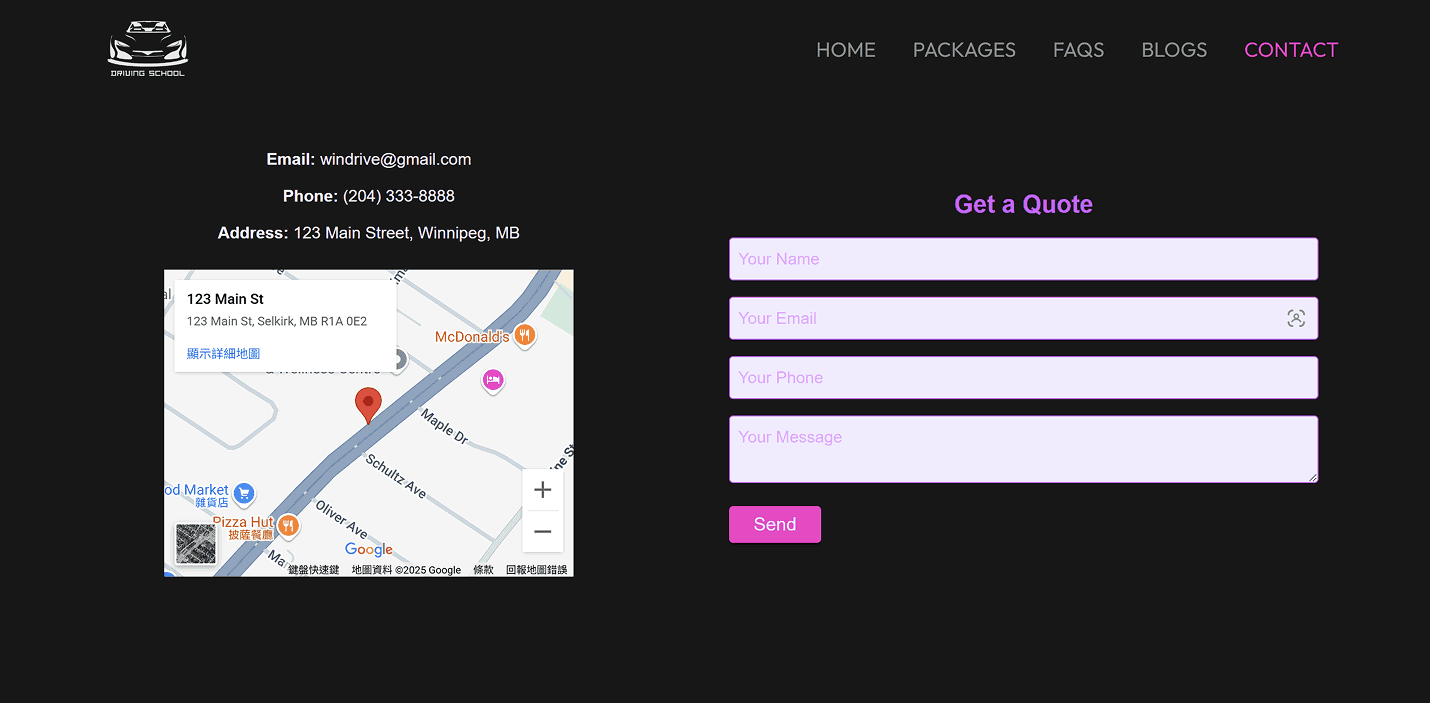The height and width of the screenshot is (703, 1430).
Task: Click the Your Message textarea
Action: click(1023, 449)
